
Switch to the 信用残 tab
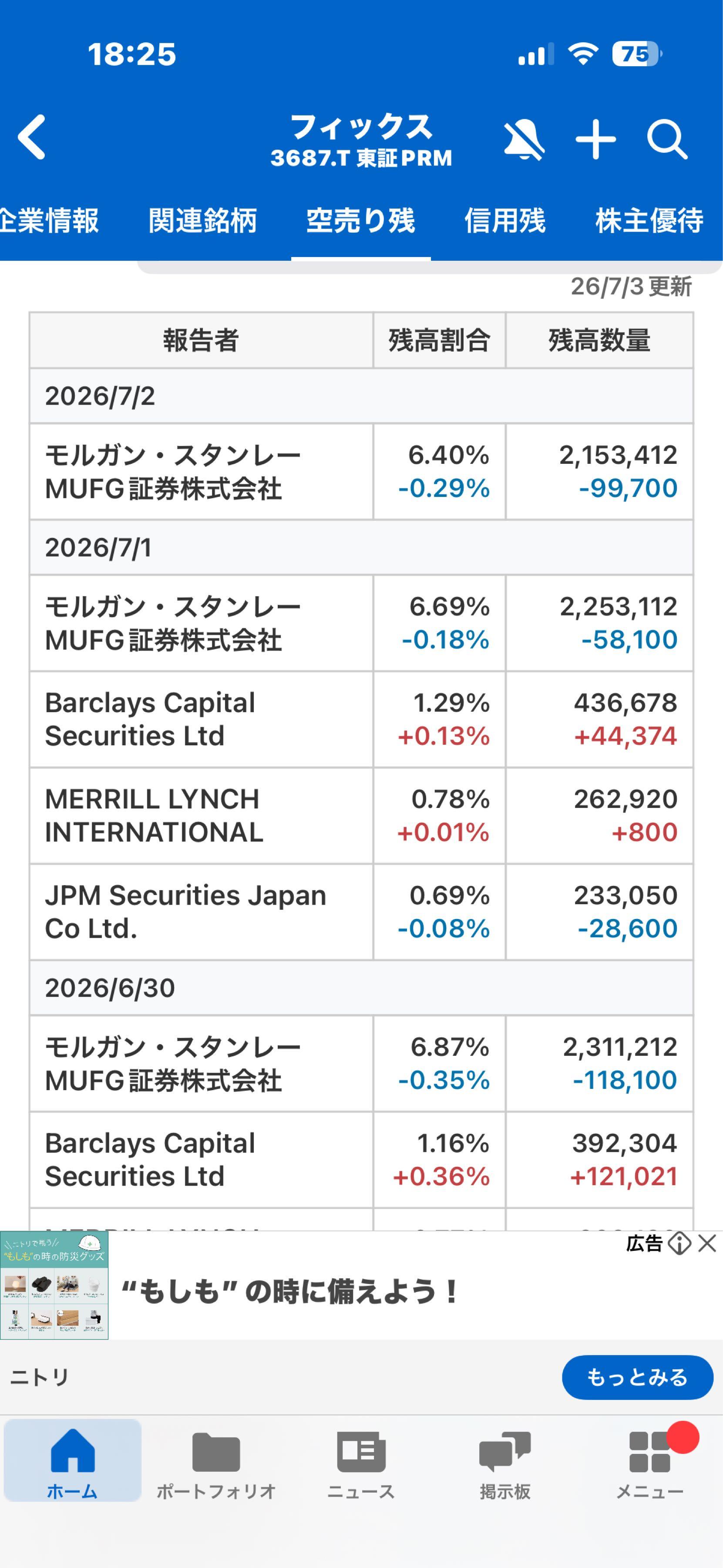(504, 220)
